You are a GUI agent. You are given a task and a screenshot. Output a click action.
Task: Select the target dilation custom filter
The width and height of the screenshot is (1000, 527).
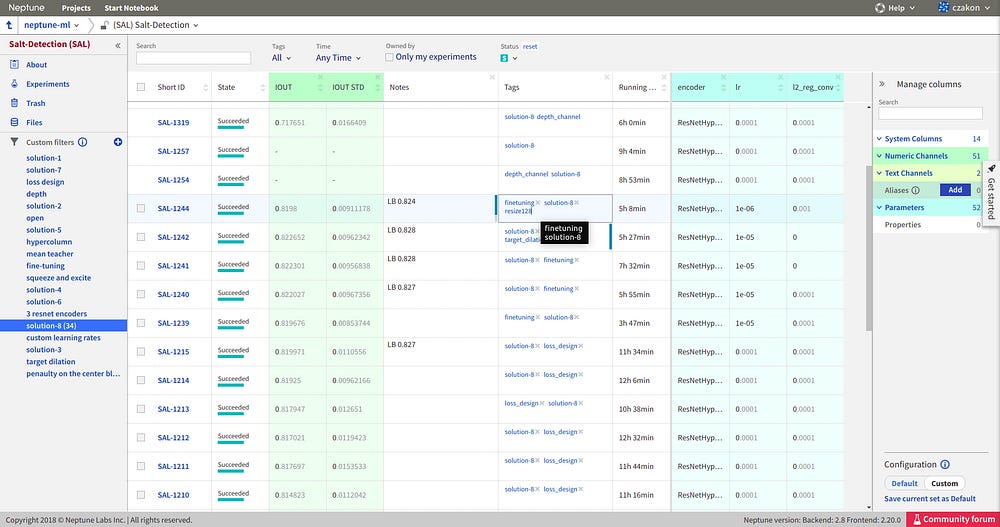coord(51,362)
